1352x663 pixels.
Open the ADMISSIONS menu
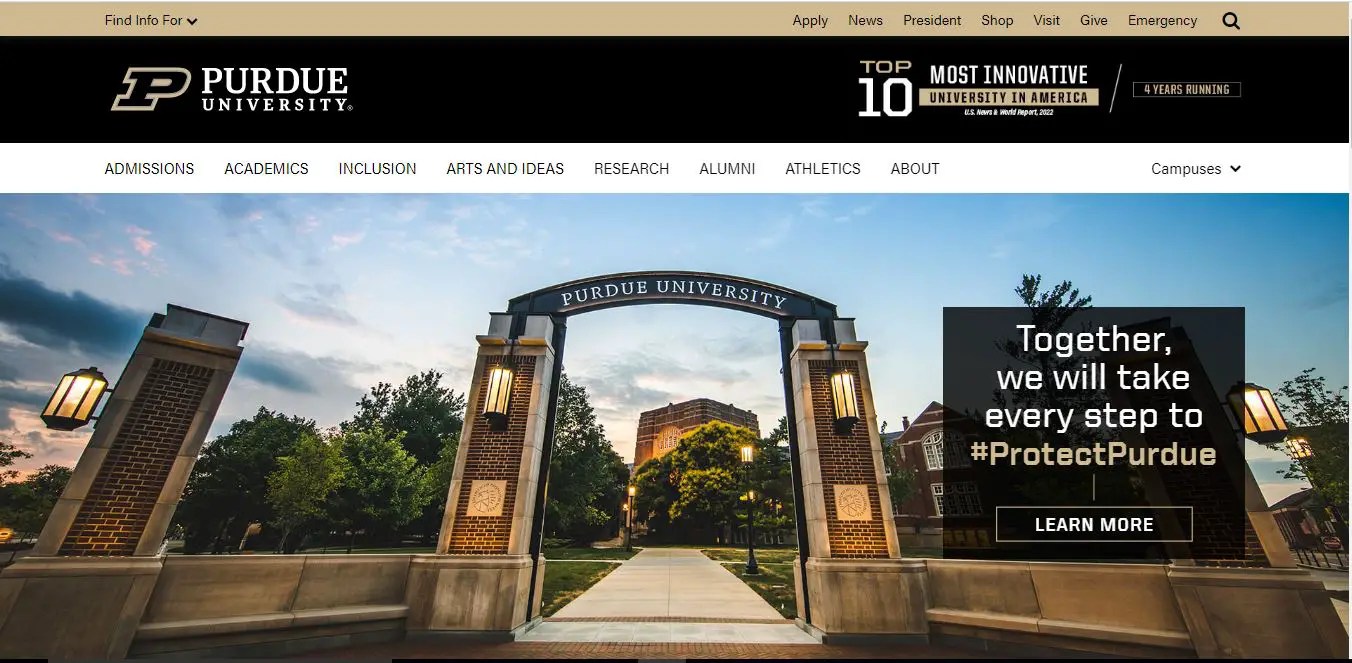point(149,168)
